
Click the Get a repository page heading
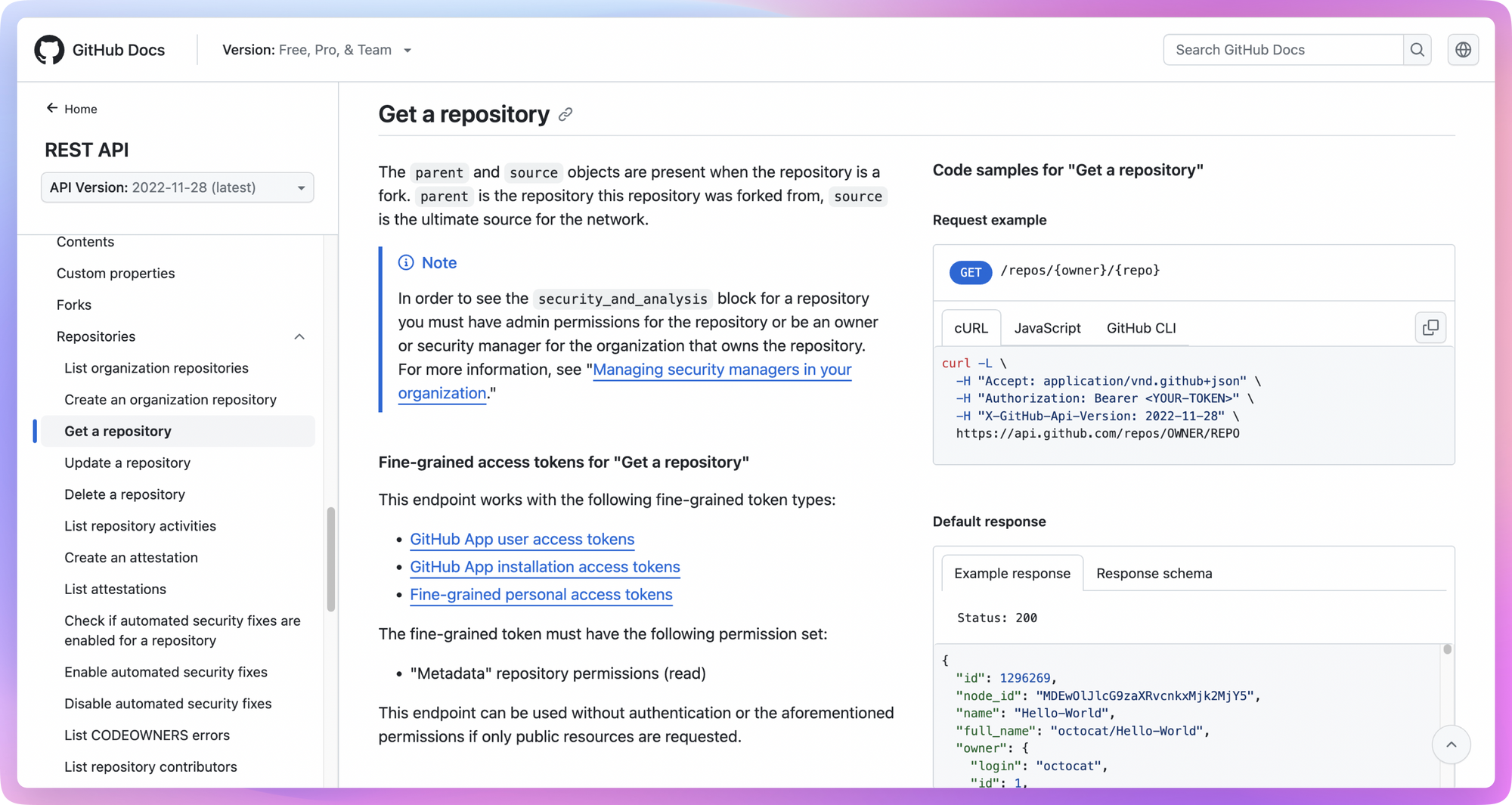464,114
